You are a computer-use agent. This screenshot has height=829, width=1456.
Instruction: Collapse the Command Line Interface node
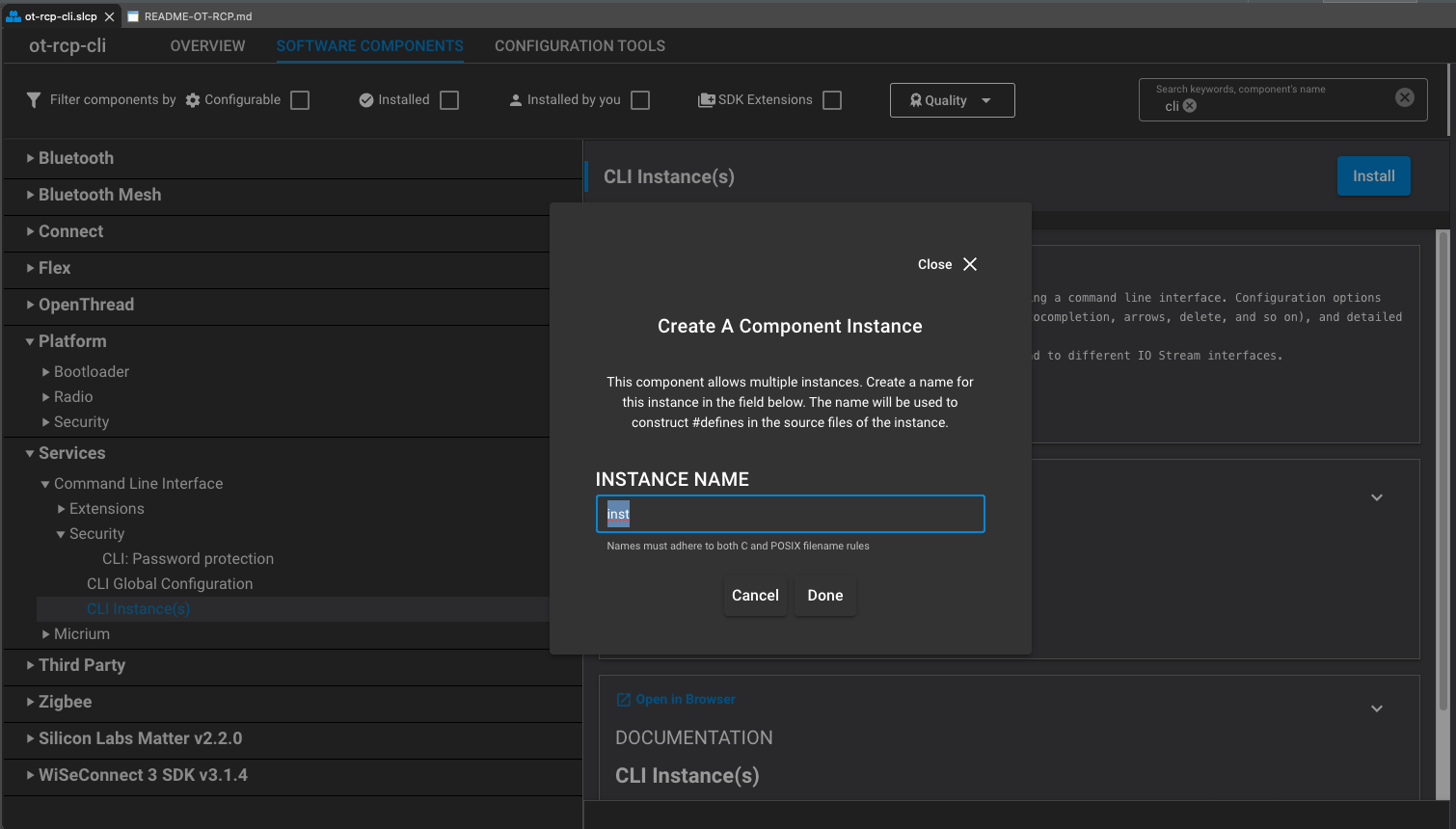pos(46,484)
